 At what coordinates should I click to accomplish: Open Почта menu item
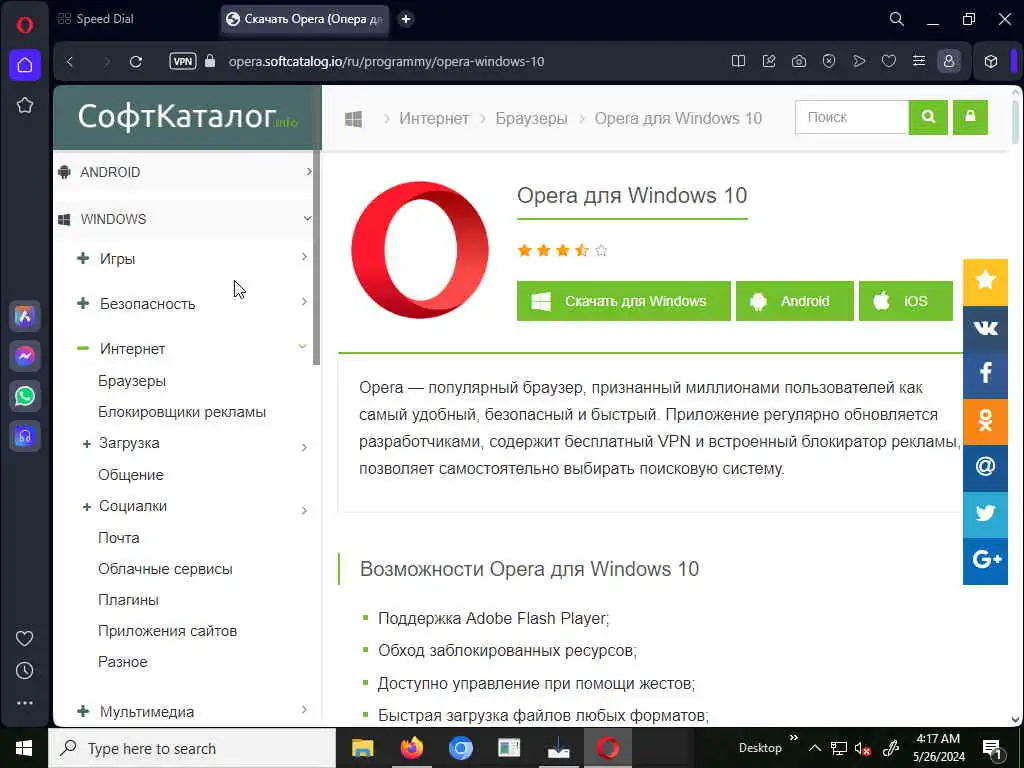[118, 537]
